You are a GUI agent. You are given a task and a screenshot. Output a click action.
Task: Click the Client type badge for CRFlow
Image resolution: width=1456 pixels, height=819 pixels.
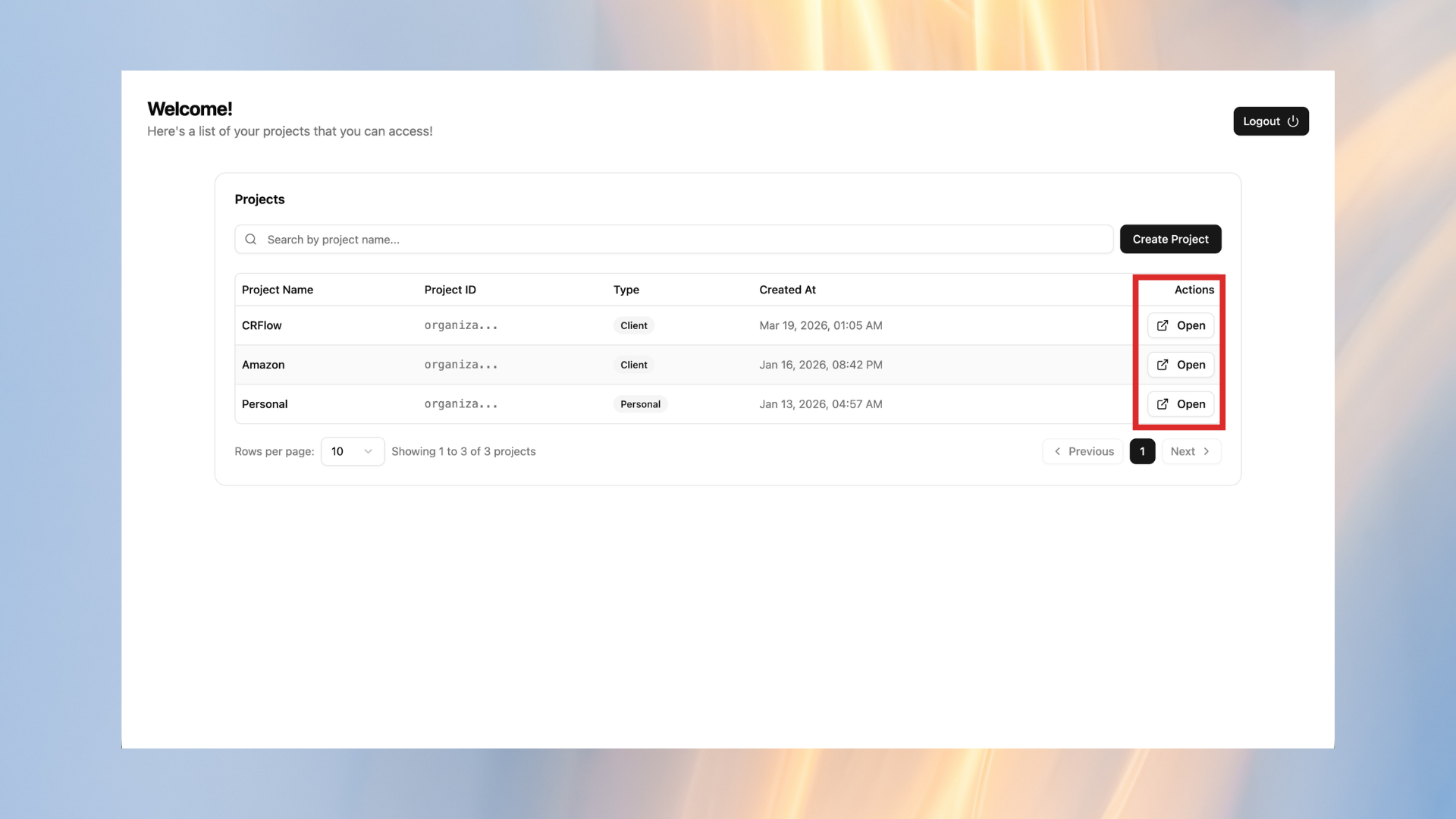pyautogui.click(x=633, y=325)
